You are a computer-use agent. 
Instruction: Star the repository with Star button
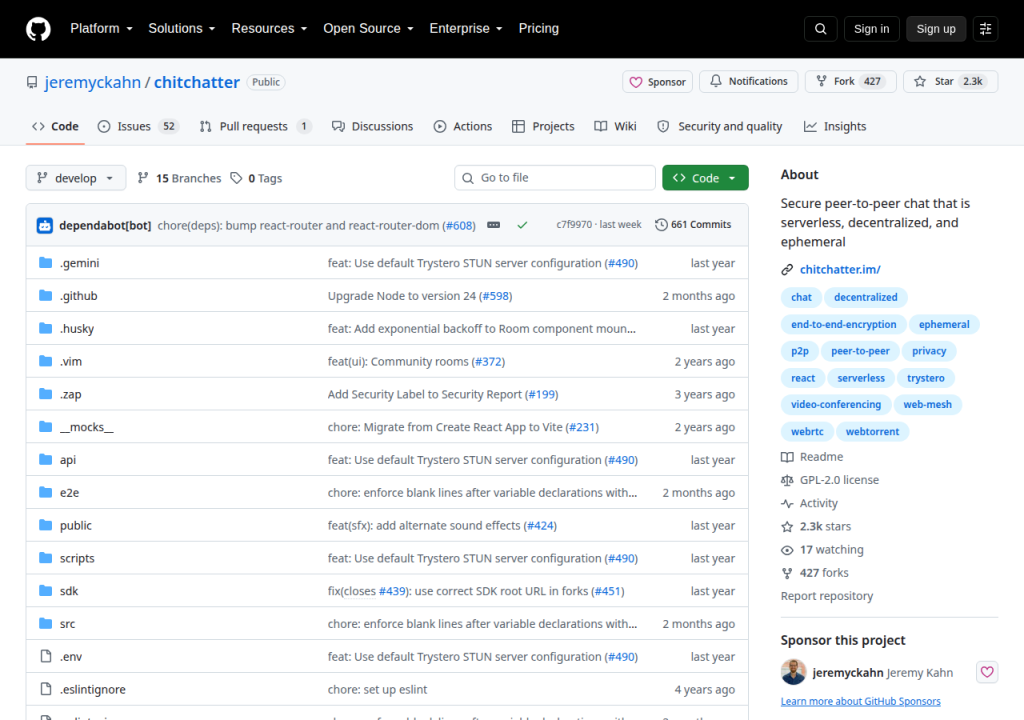click(950, 82)
